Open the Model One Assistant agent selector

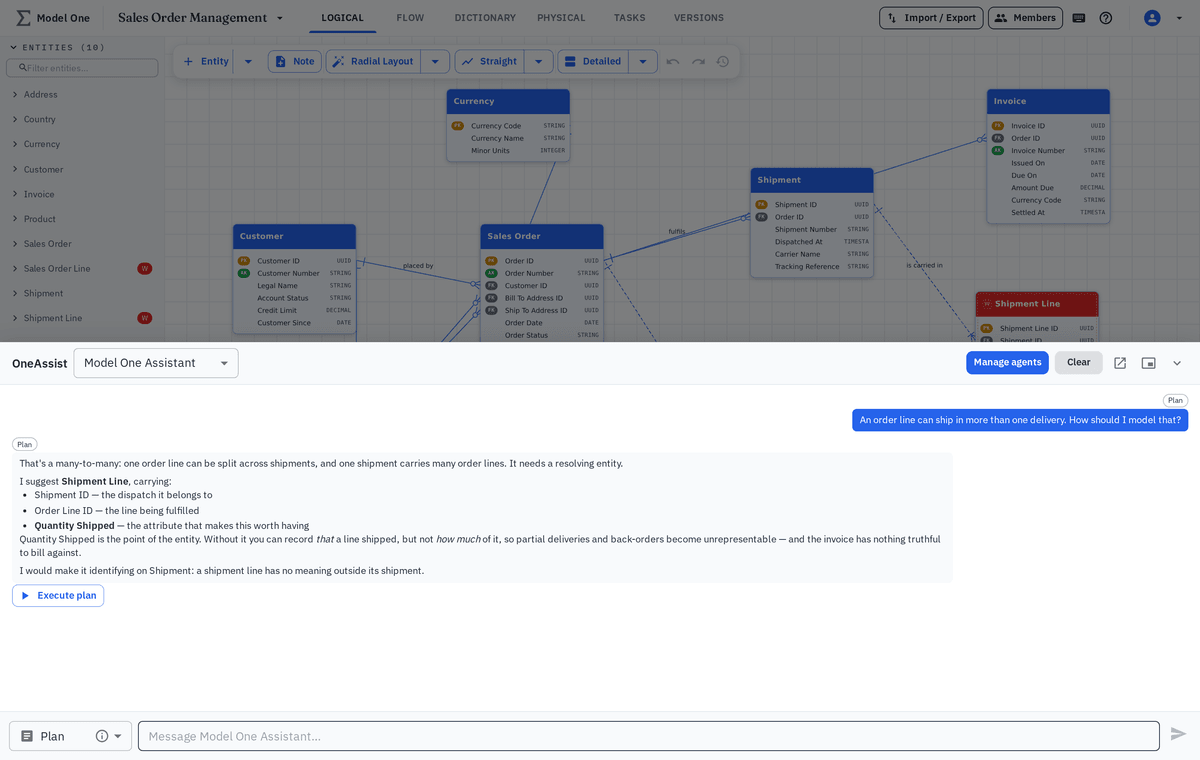[x=156, y=363]
